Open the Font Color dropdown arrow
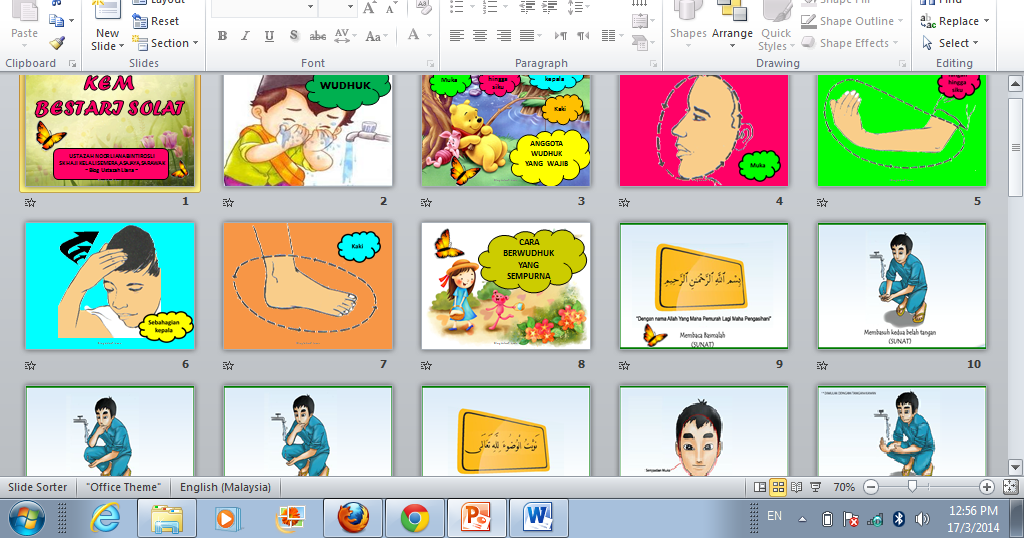This screenshot has height=538, width=1024. coord(429,36)
